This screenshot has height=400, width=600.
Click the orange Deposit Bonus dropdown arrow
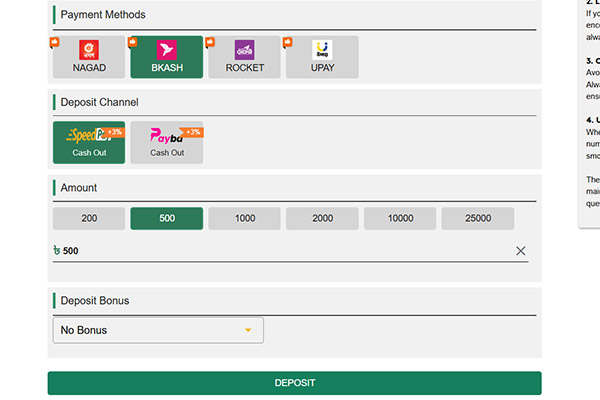248,330
